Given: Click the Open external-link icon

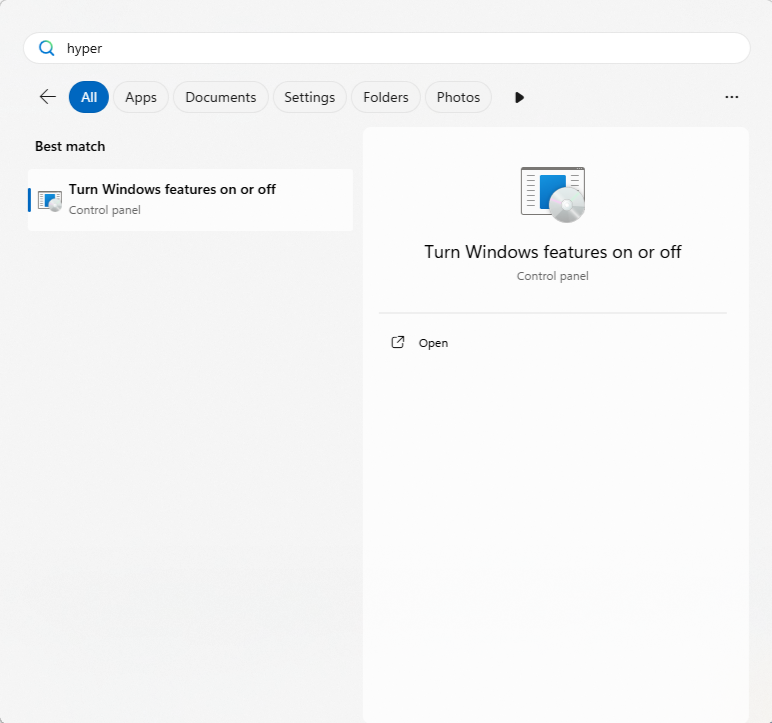Looking at the screenshot, I should click(398, 342).
